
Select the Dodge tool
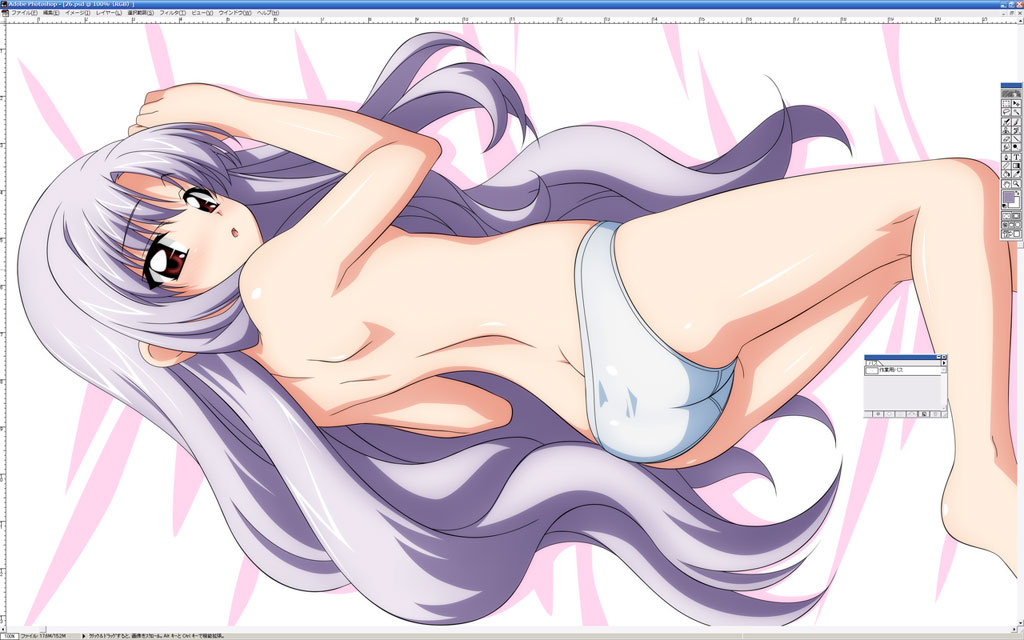coord(1017,146)
